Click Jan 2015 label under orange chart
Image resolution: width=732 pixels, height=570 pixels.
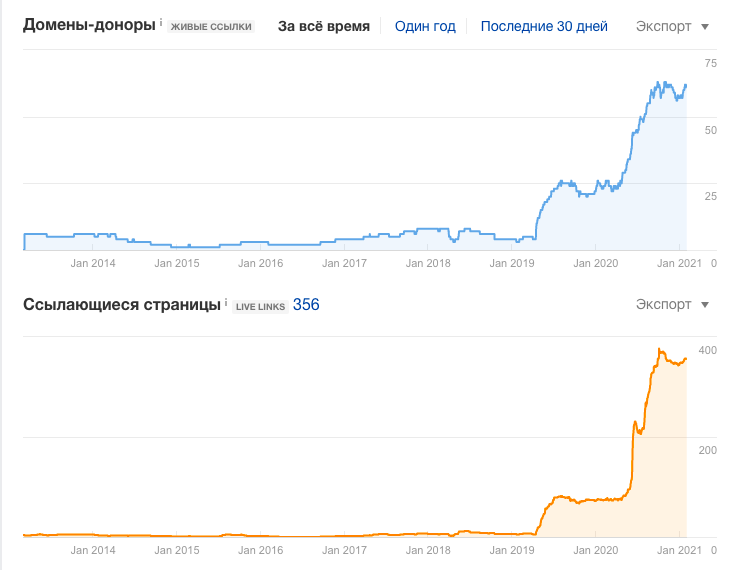[178, 550]
